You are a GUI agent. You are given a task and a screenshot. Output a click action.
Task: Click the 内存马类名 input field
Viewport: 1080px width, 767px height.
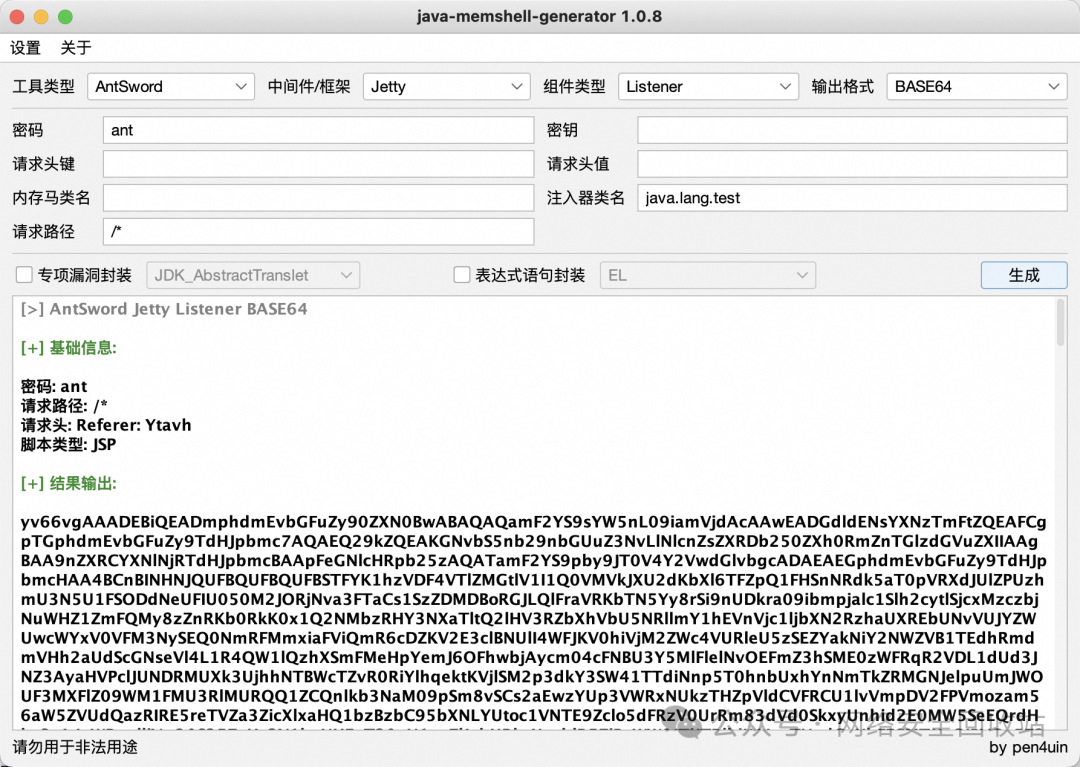tap(318, 198)
